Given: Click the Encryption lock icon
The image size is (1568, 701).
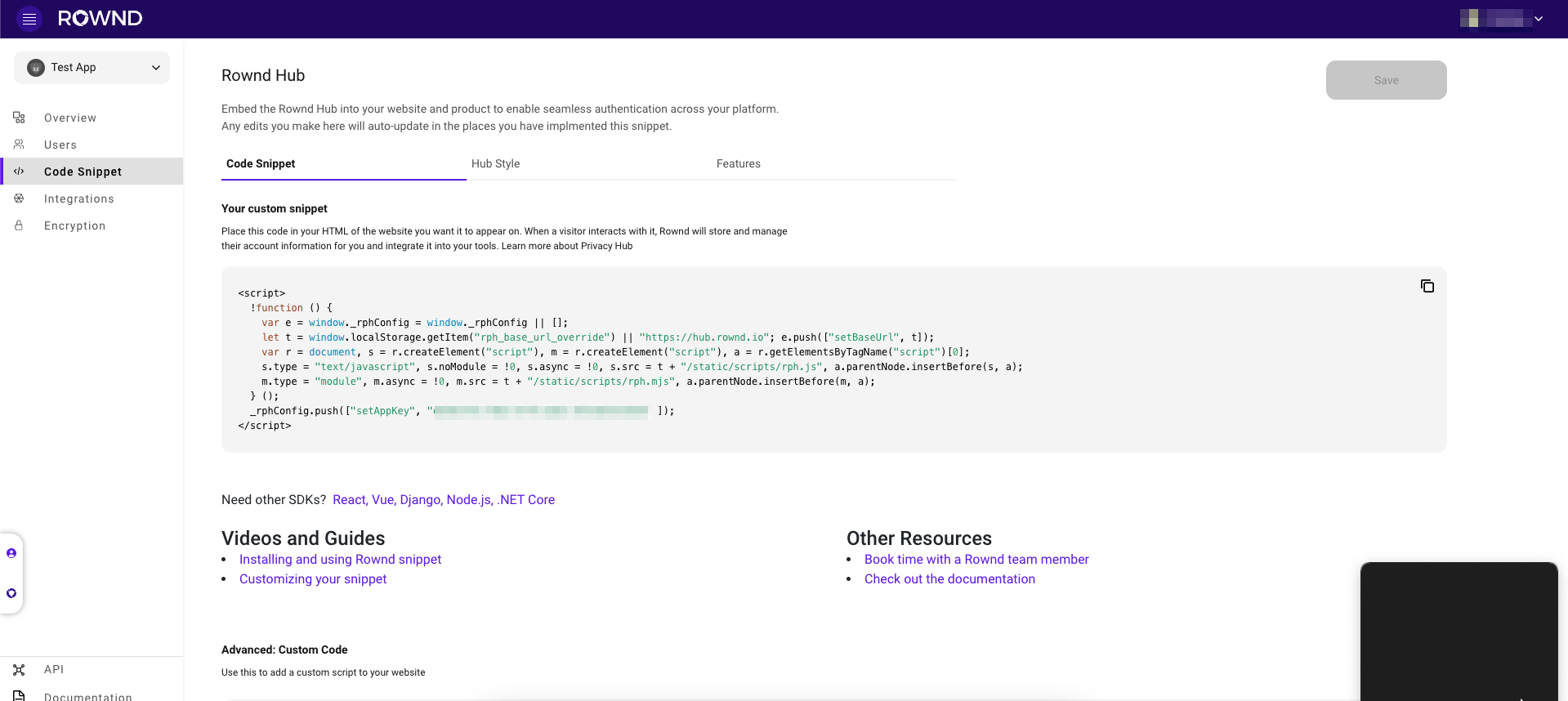Looking at the screenshot, I should pyautogui.click(x=19, y=225).
